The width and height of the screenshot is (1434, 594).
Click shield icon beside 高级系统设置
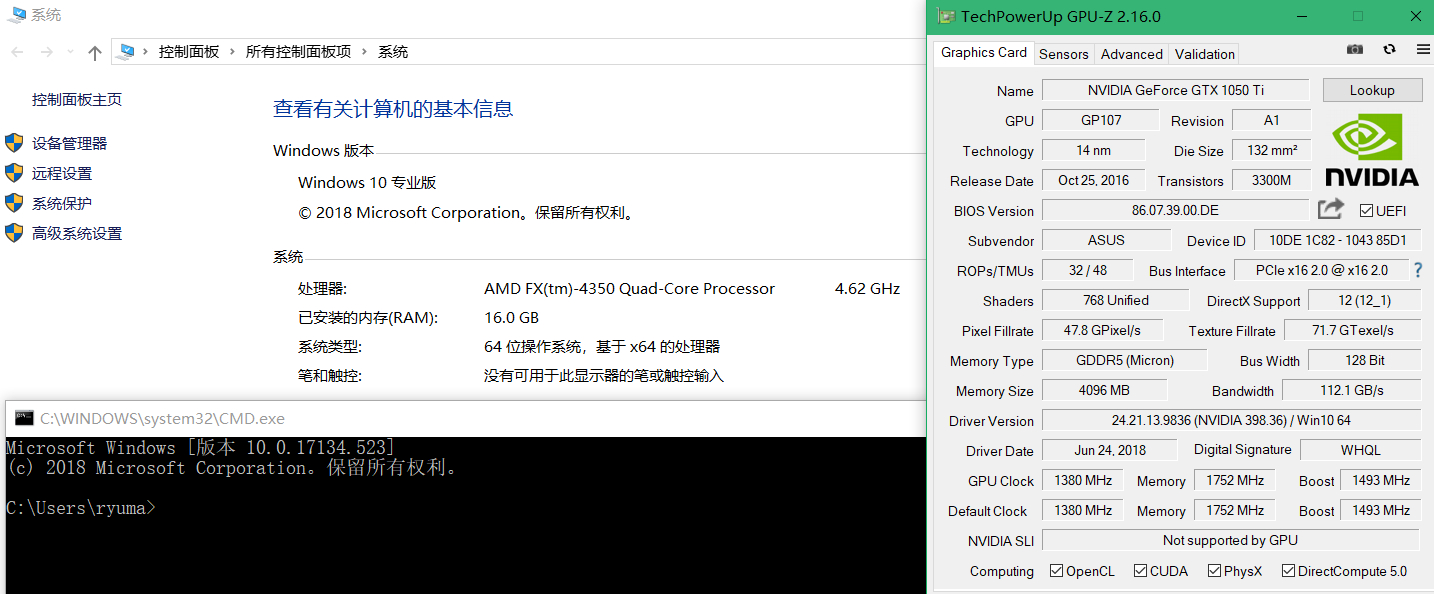pos(14,233)
